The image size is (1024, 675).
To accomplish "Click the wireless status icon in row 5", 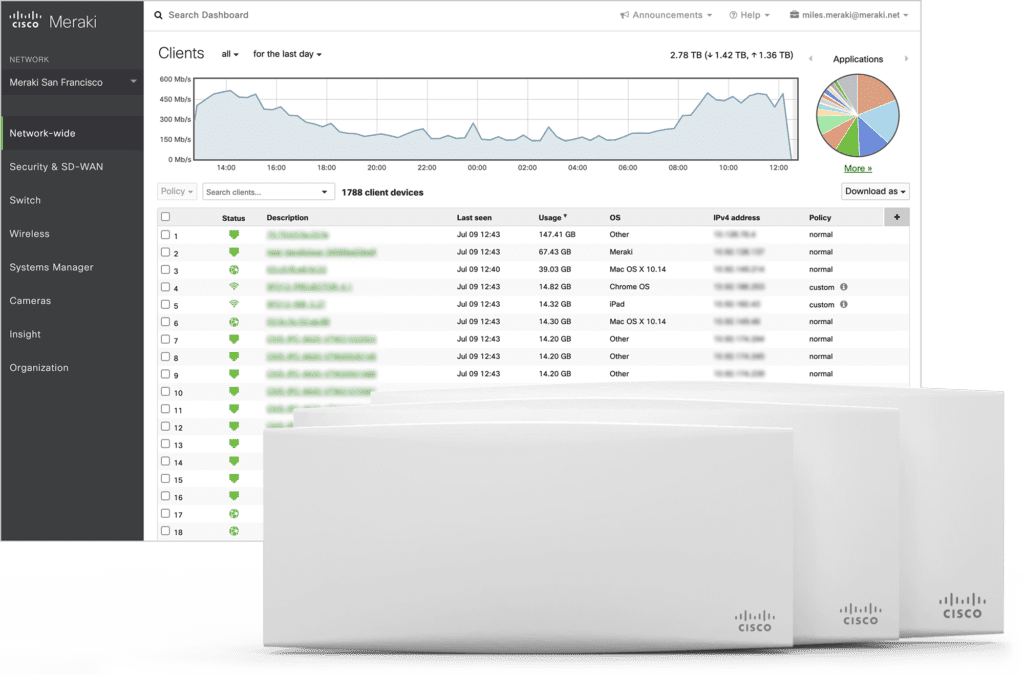I will pyautogui.click(x=234, y=304).
